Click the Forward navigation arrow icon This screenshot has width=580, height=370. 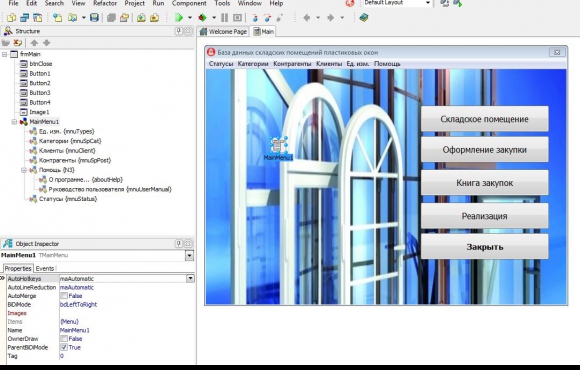pyautogui.click(x=331, y=17)
